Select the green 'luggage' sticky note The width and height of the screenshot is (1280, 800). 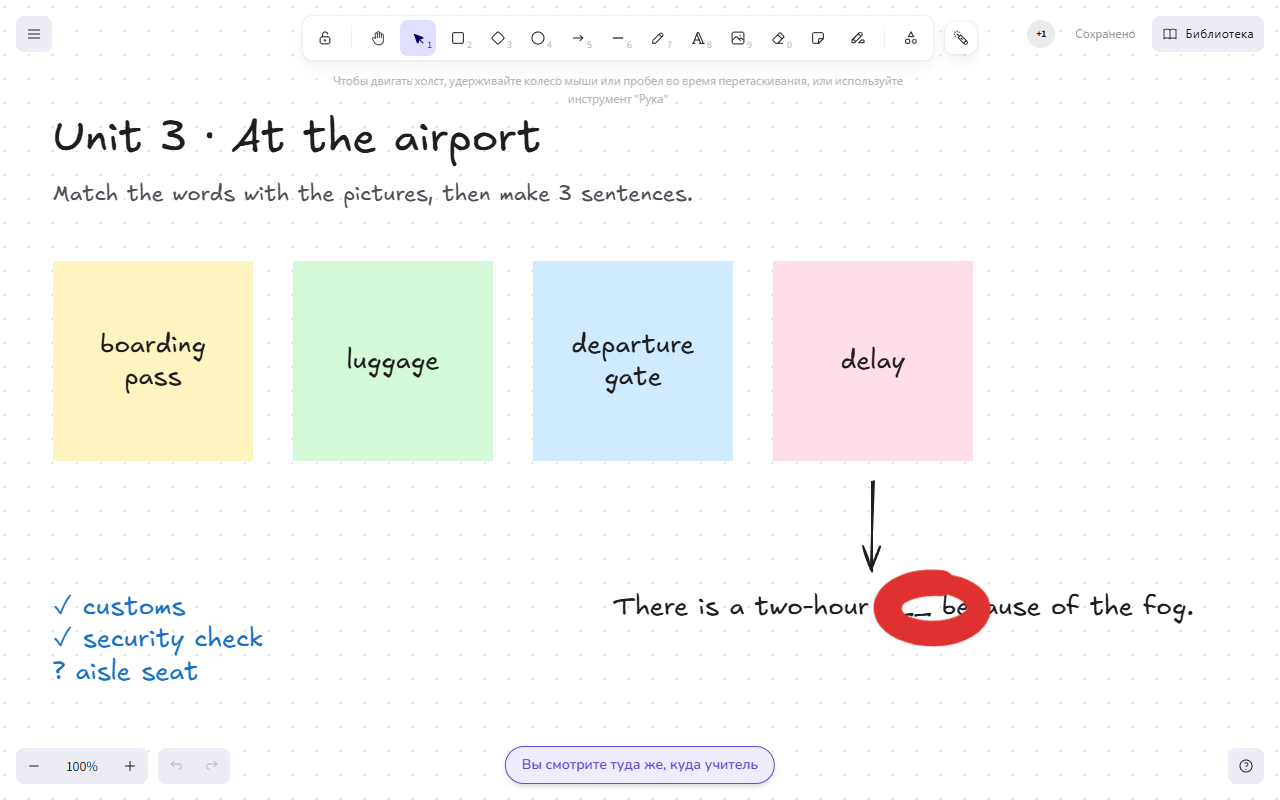point(393,361)
